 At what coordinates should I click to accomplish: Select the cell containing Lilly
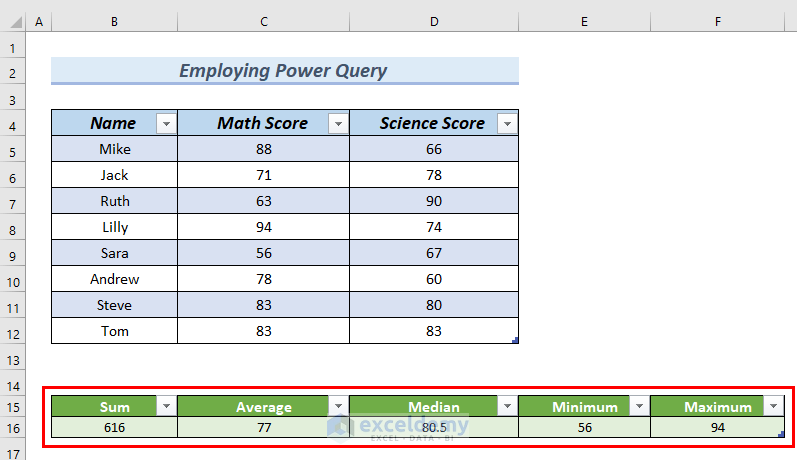[x=114, y=227]
